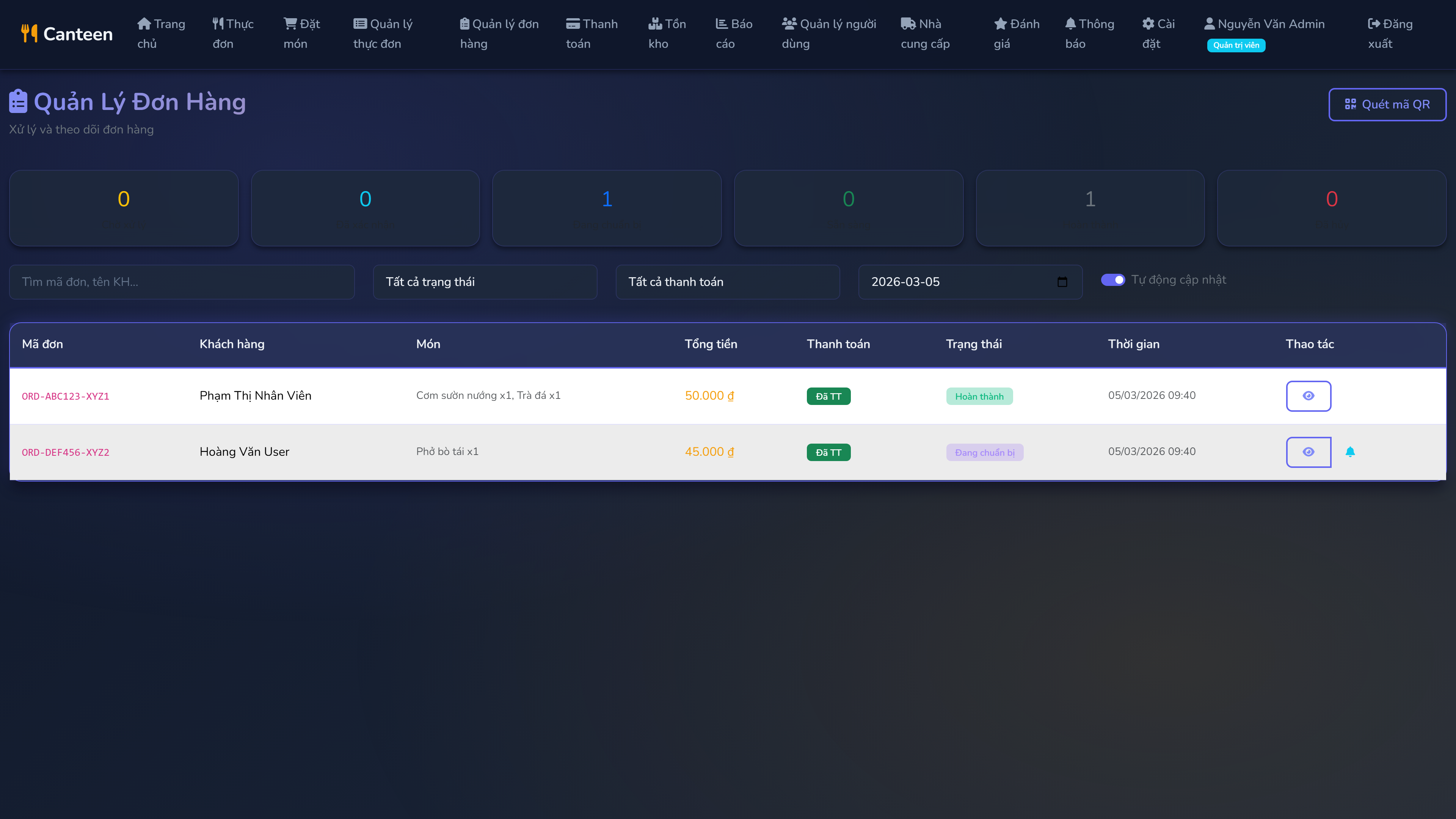Click the Quản trị viên role badge
This screenshot has height=819, width=1456.
tap(1236, 45)
